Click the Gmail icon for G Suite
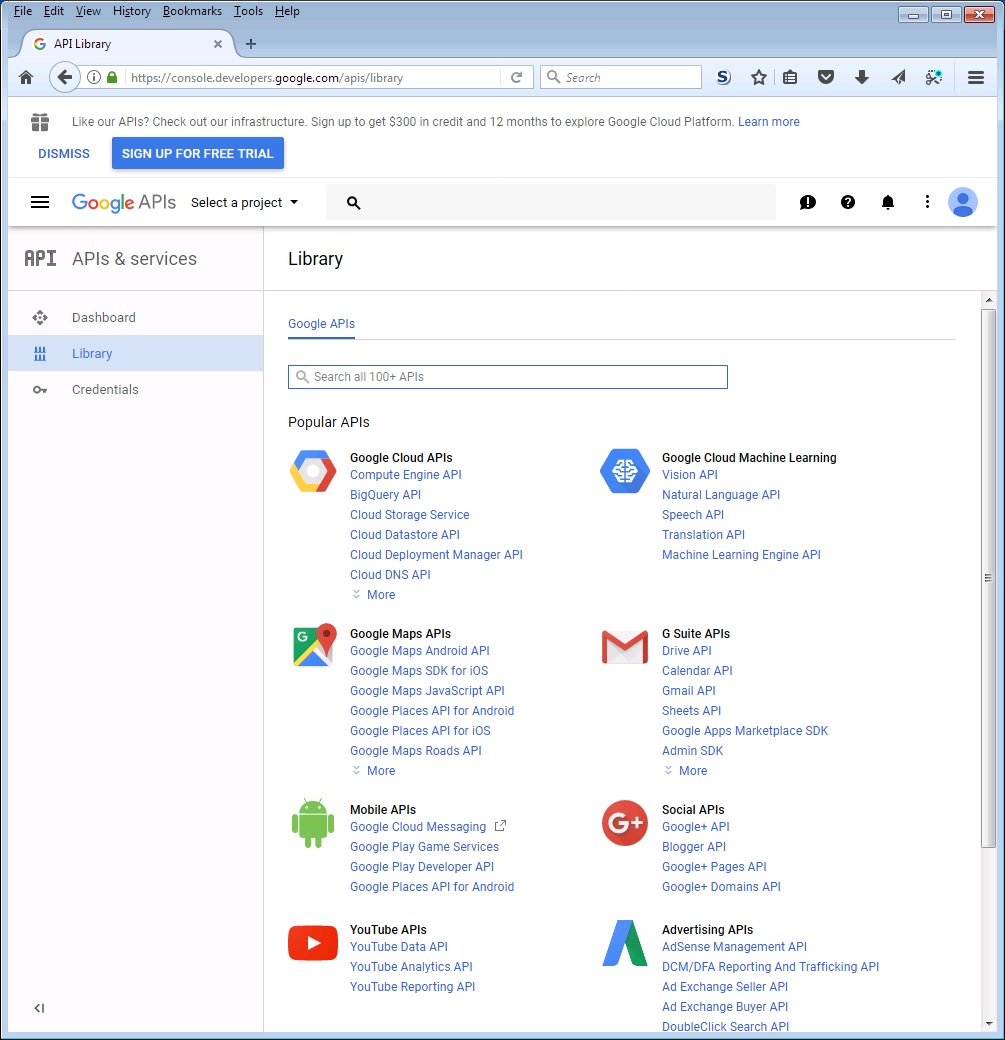This screenshot has height=1040, width=1005. click(x=625, y=647)
